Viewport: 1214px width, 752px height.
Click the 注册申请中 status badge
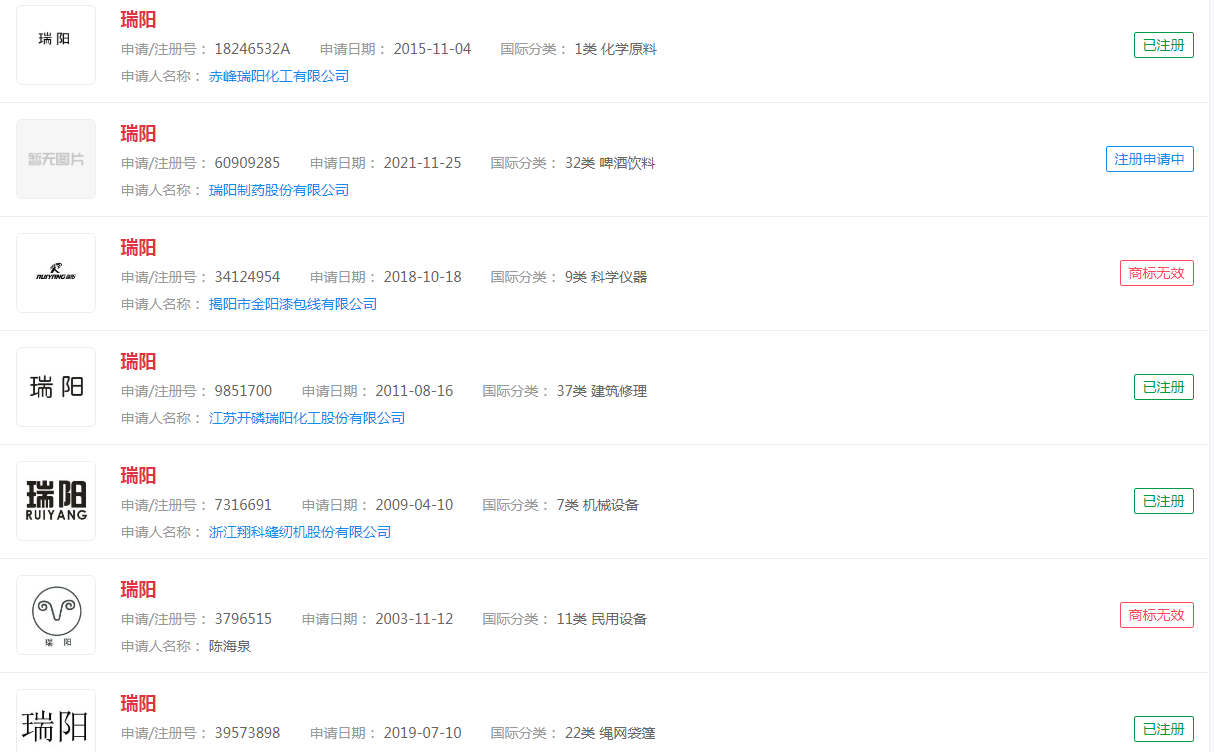tap(1149, 159)
